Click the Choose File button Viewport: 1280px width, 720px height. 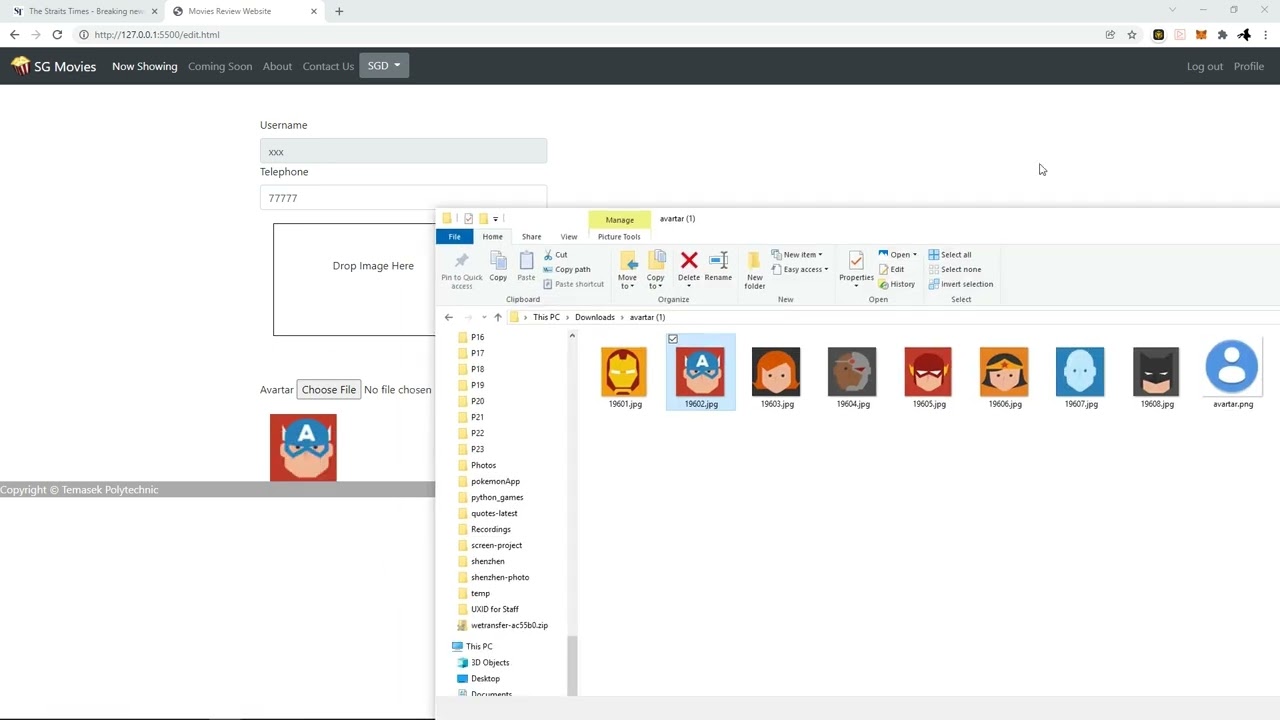(x=329, y=390)
